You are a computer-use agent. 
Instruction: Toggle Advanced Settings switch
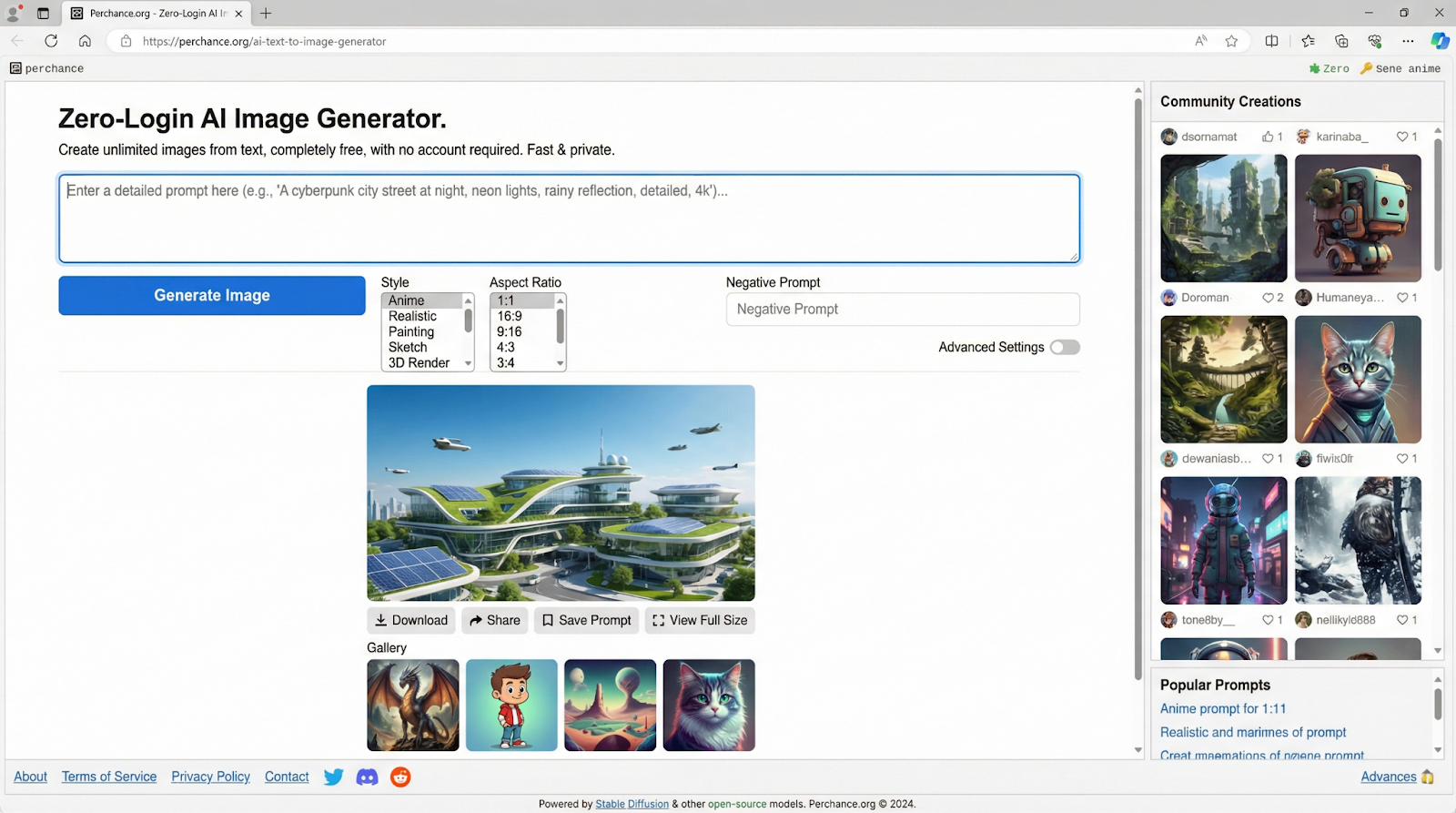coord(1065,347)
